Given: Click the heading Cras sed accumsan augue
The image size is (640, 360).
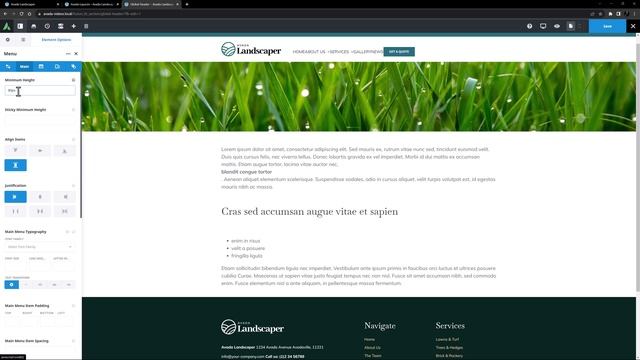Looking at the screenshot, I should pos(309,211).
